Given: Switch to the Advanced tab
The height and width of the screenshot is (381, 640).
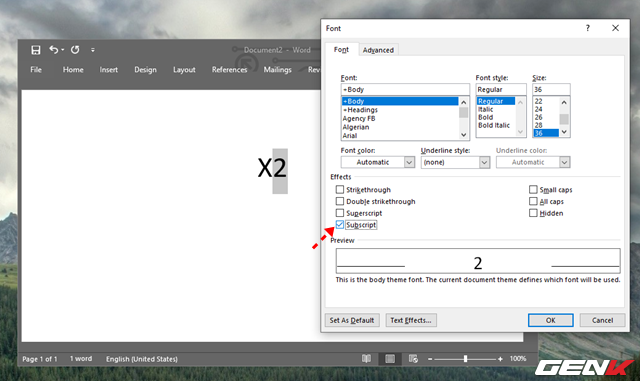Looking at the screenshot, I should click(x=378, y=50).
